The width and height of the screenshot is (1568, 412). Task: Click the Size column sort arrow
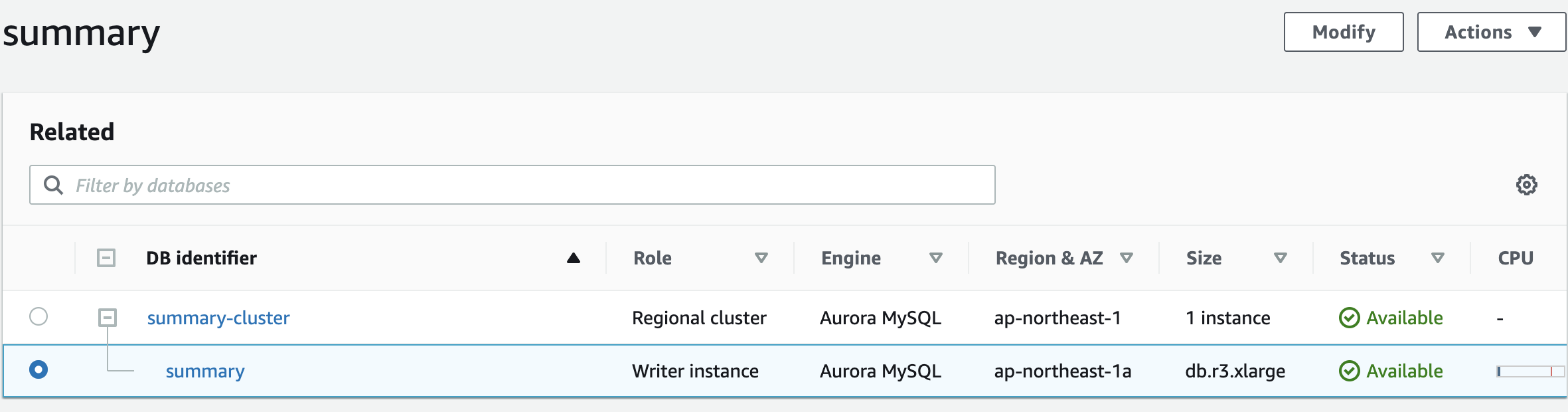pyautogui.click(x=1281, y=258)
